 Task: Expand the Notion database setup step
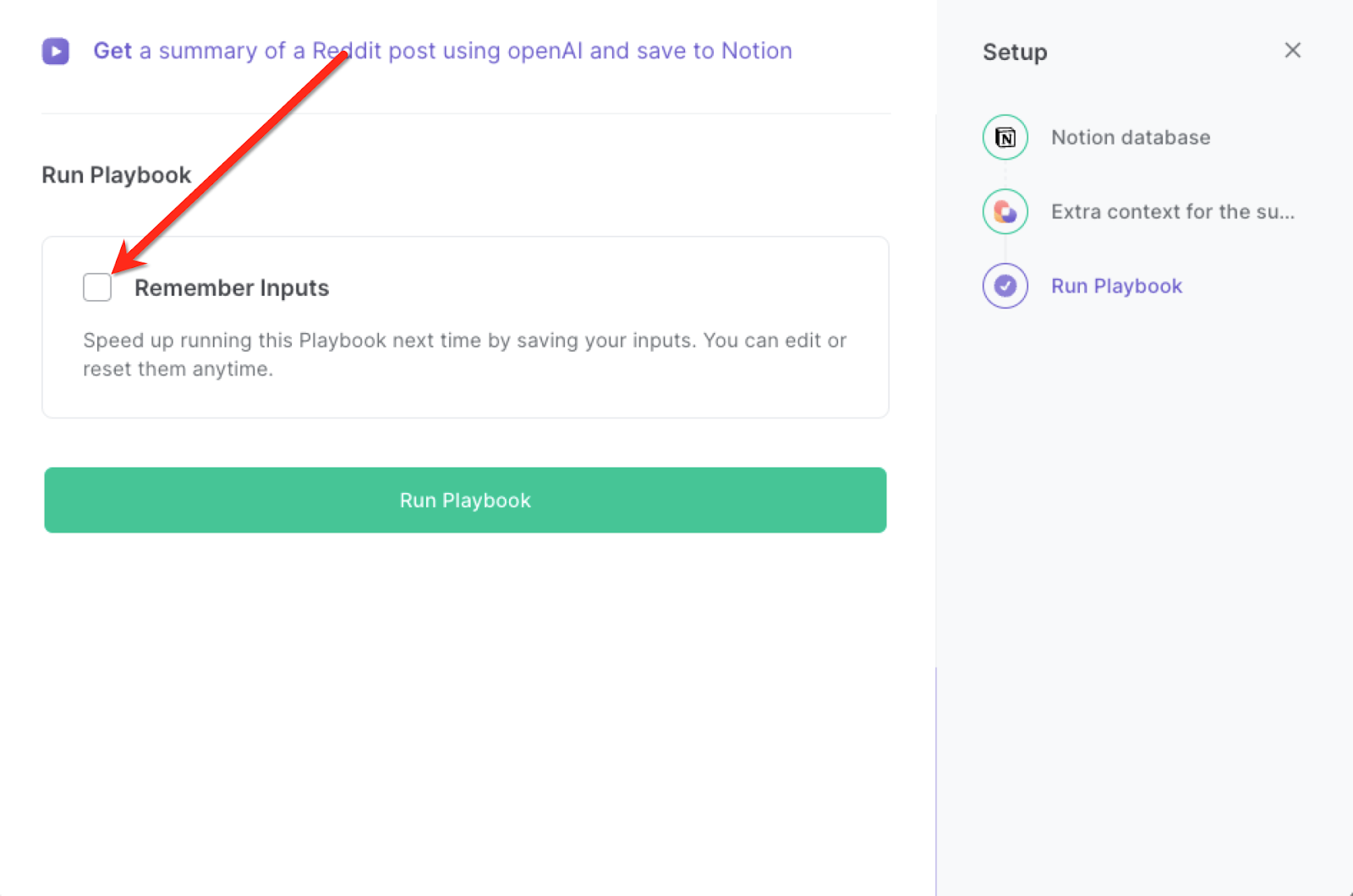[1131, 136]
